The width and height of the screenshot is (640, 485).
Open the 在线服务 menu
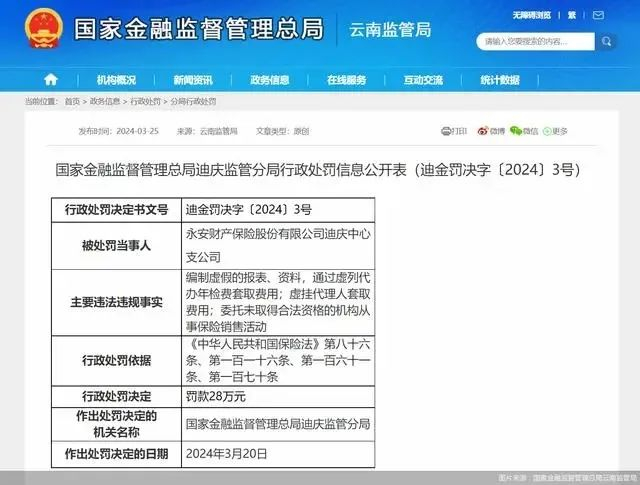[347, 80]
